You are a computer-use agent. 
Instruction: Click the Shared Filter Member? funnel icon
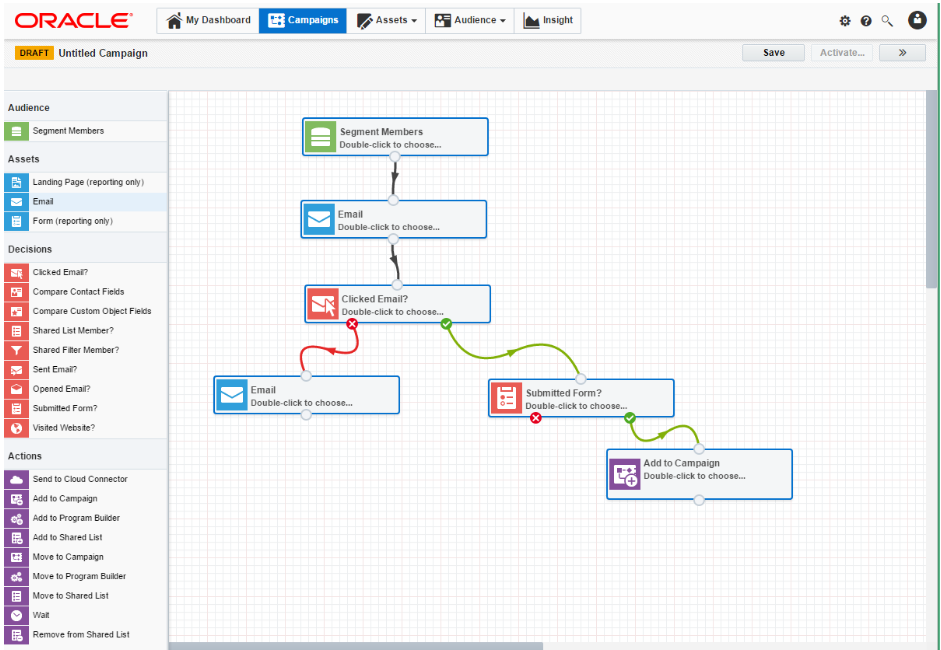16,350
